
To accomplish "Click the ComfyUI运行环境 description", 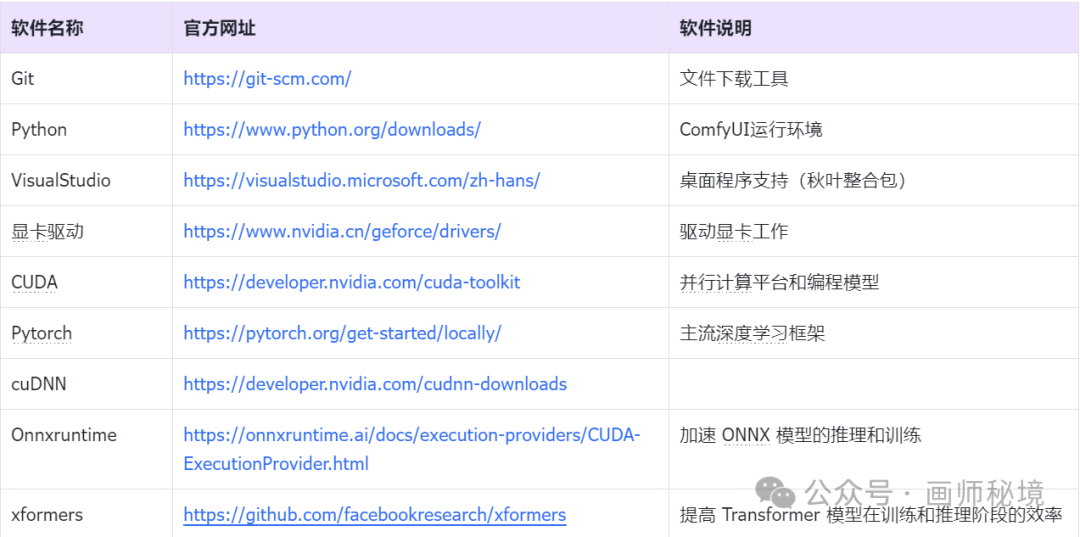I will 751,129.
